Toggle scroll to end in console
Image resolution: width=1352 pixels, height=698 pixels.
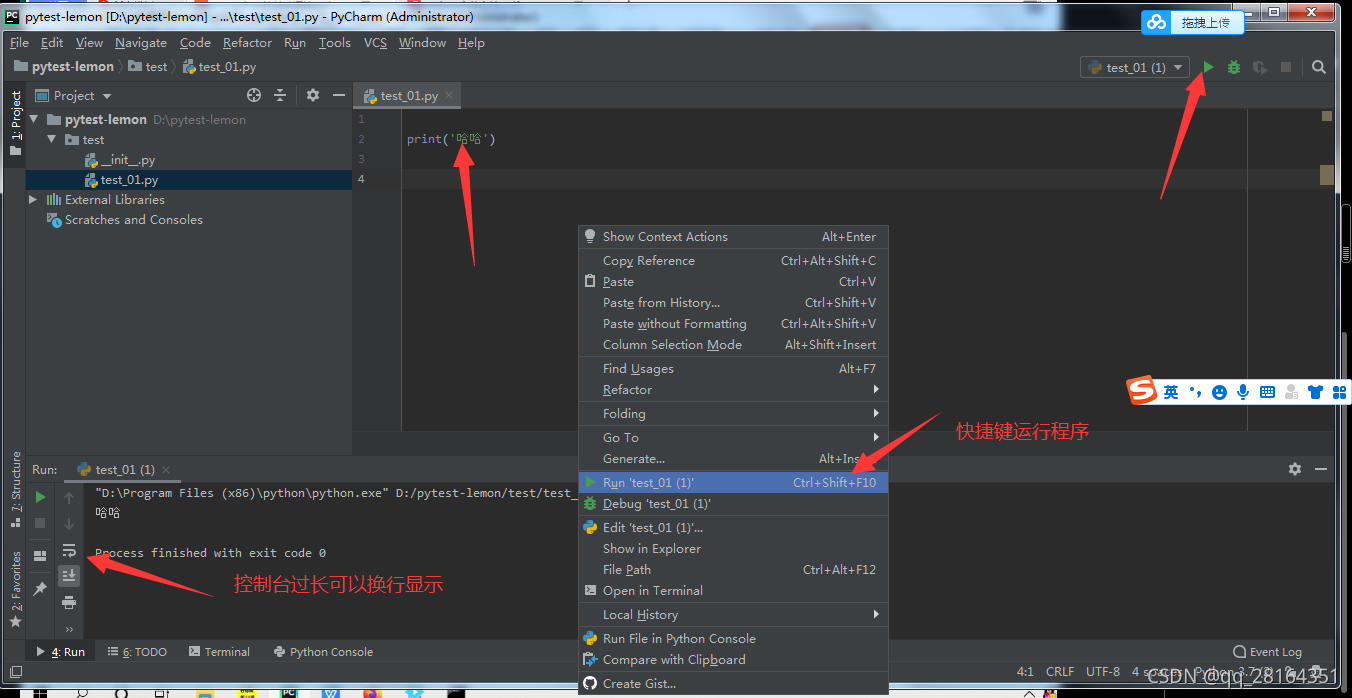coord(69,575)
